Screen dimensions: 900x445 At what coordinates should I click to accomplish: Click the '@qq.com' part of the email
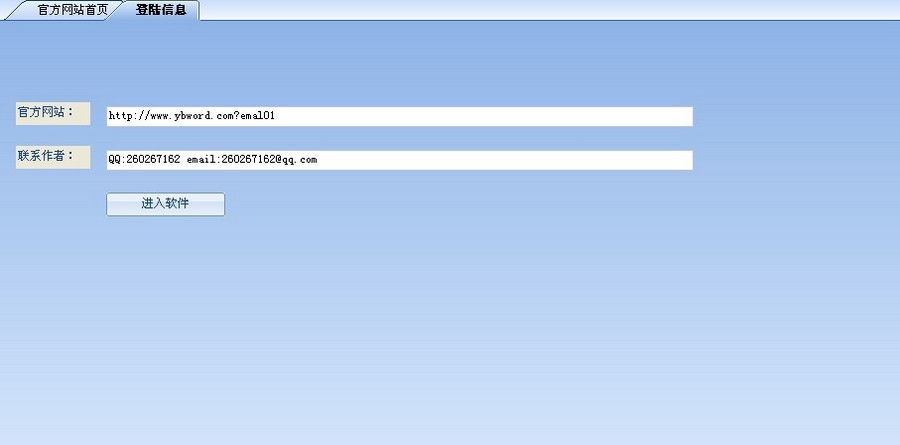(x=296, y=160)
